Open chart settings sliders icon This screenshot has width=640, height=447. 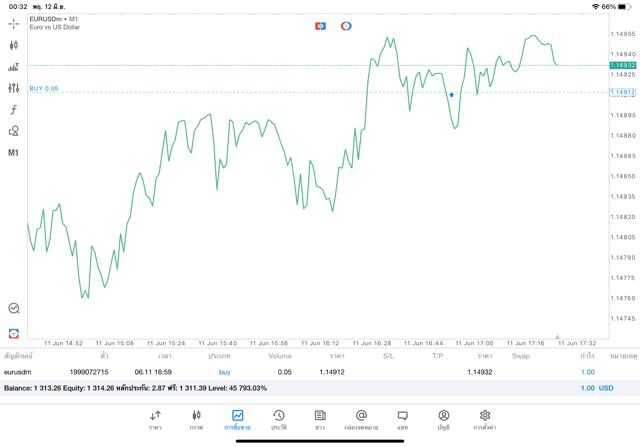[x=13, y=88]
